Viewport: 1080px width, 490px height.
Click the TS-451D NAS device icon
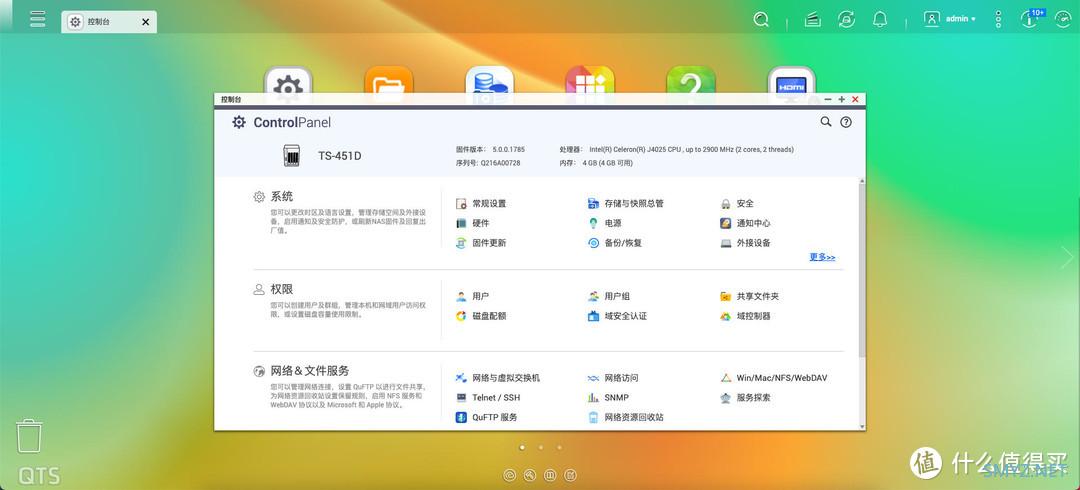(292, 156)
